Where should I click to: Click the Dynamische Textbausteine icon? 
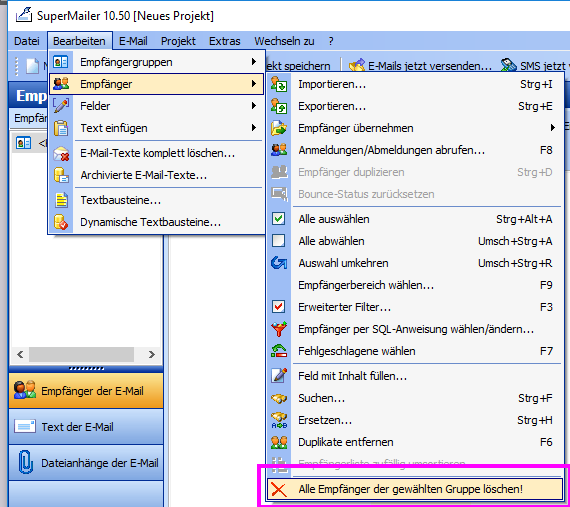pyautogui.click(x=61, y=222)
